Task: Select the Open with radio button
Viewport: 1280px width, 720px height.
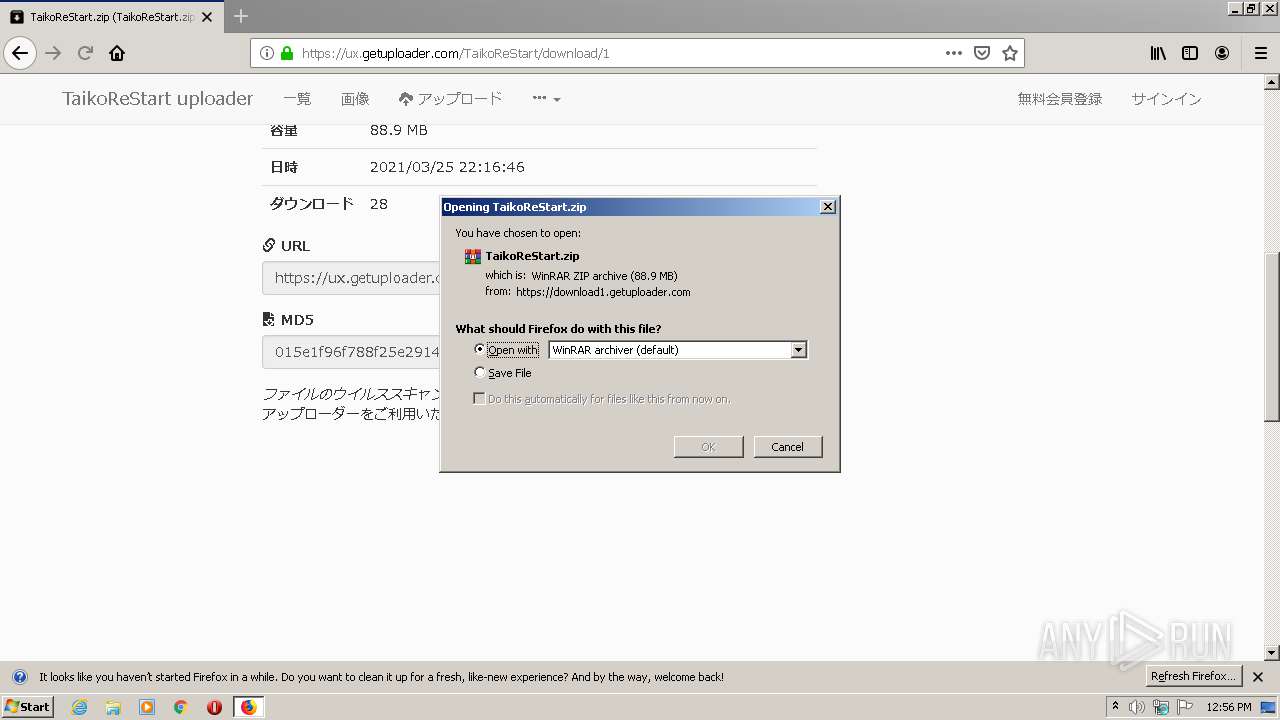Action: point(480,350)
